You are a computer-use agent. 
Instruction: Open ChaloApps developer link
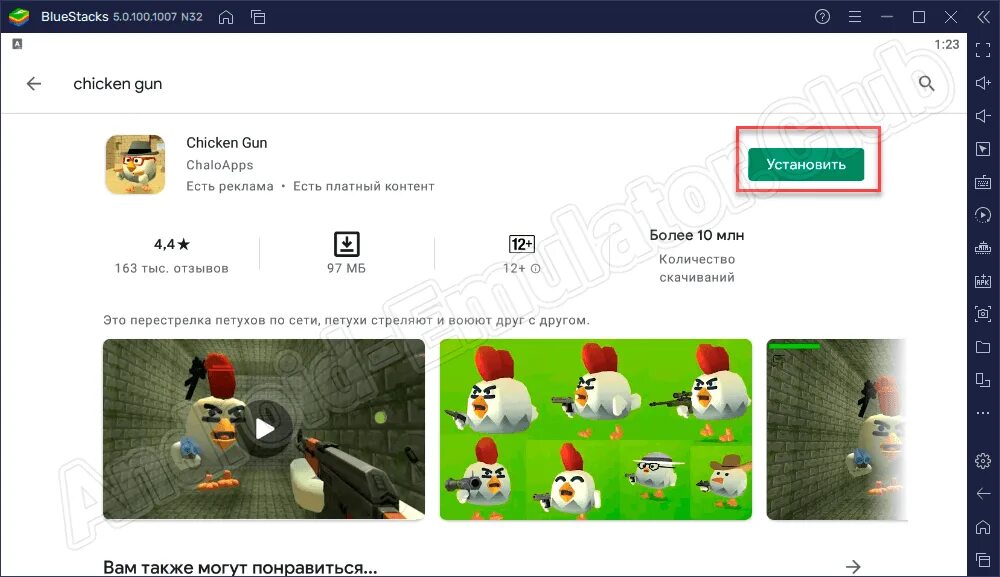coord(219,165)
